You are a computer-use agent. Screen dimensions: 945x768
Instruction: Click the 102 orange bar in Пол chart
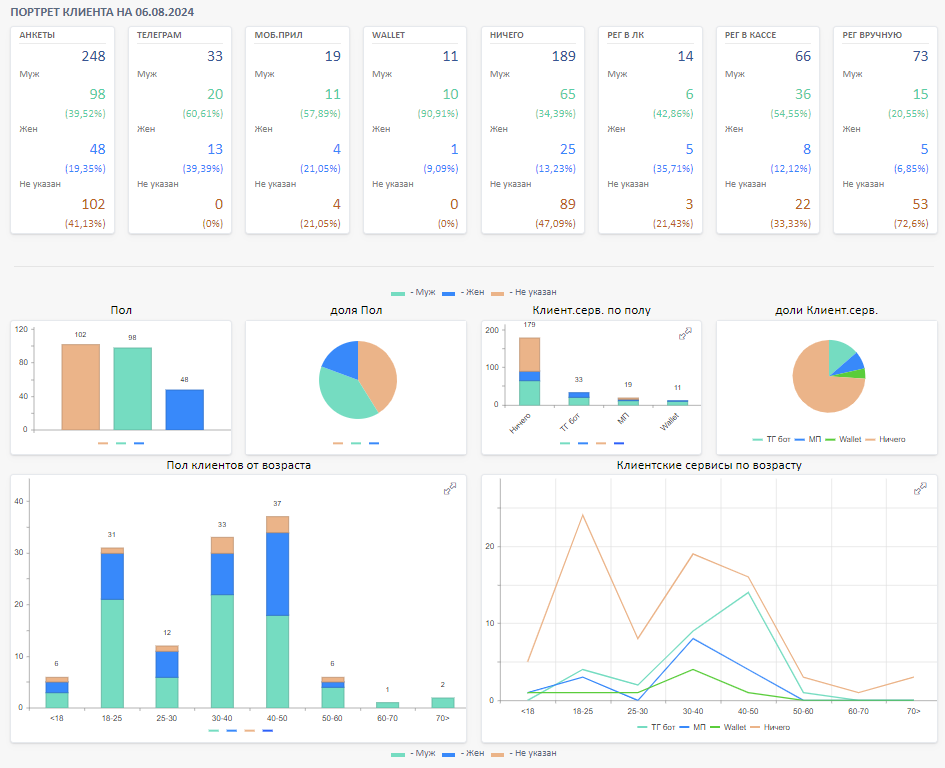pos(81,387)
